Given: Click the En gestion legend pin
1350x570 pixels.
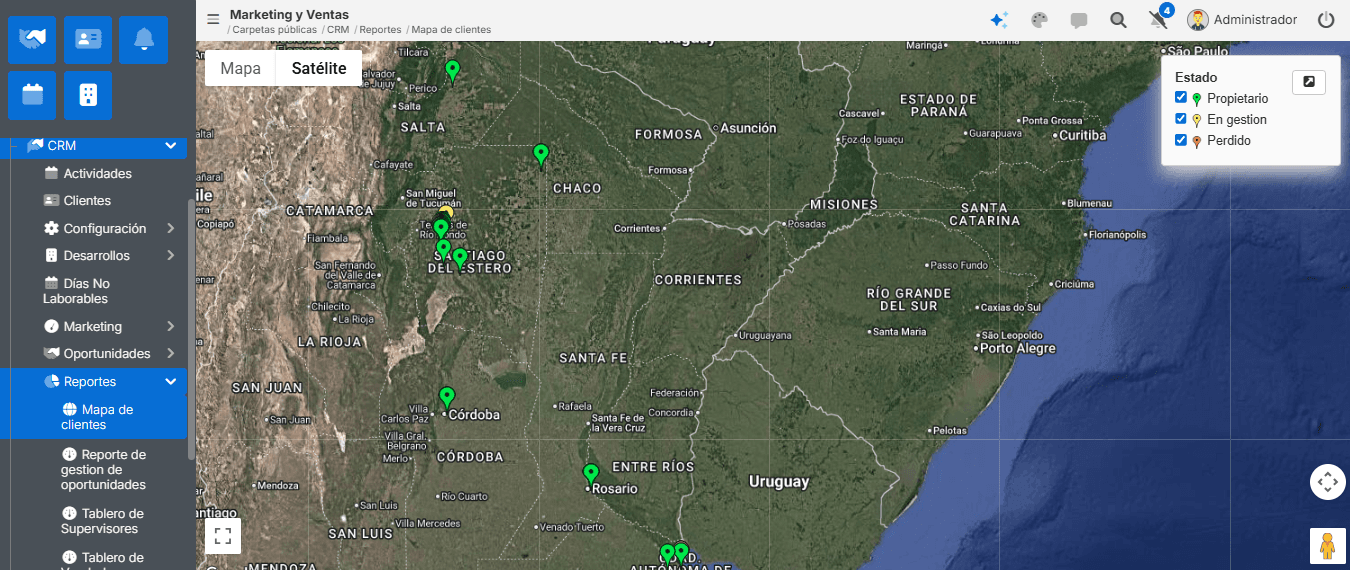Looking at the screenshot, I should 1197,120.
